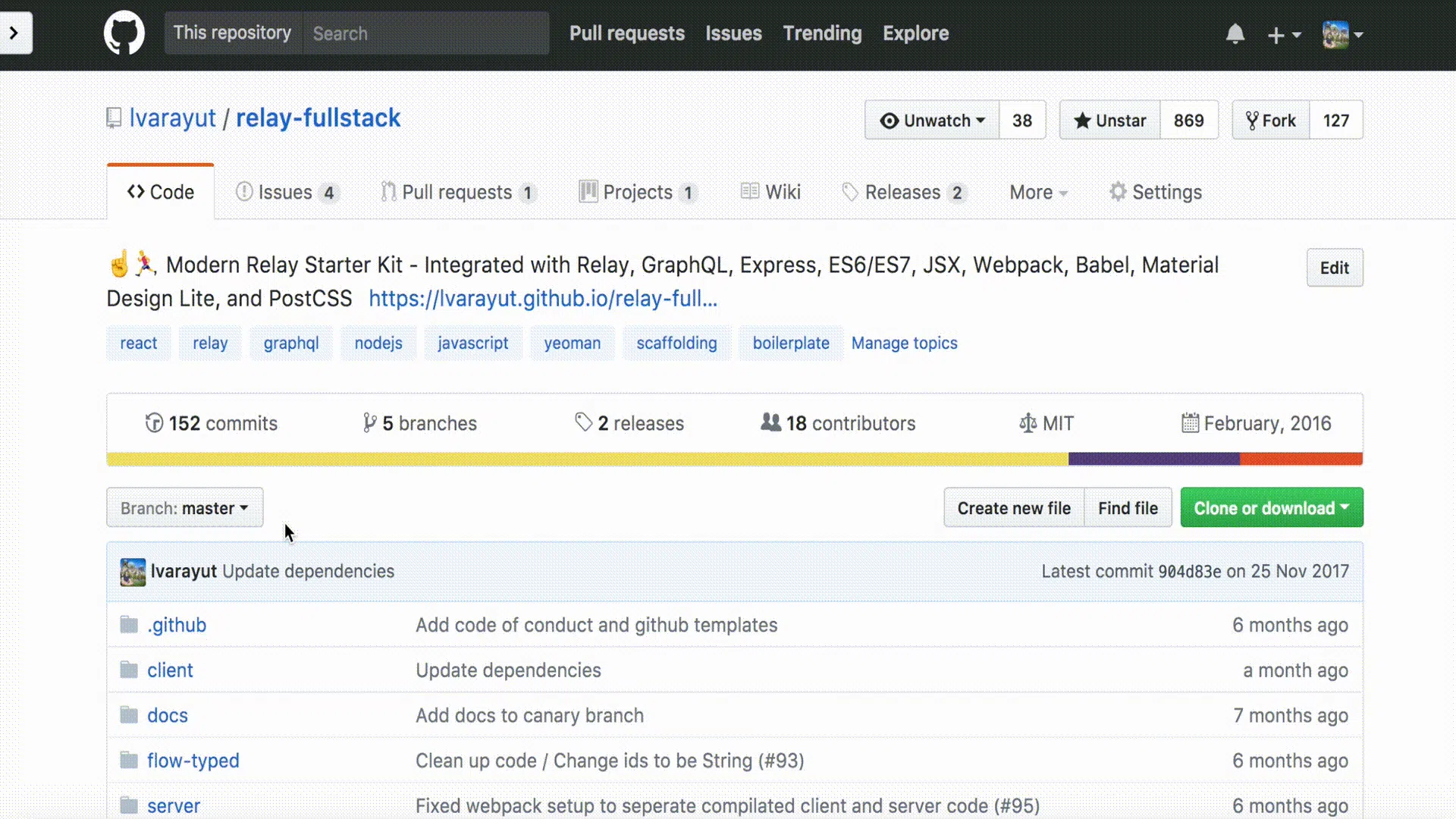The height and width of the screenshot is (819, 1456).
Task: View the MIT license
Action: click(x=1046, y=423)
